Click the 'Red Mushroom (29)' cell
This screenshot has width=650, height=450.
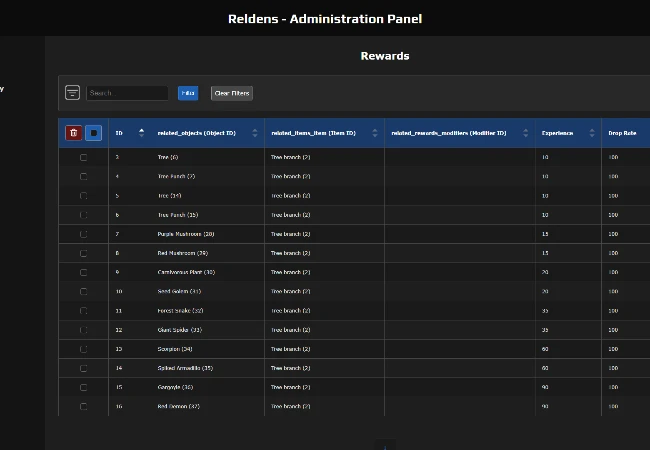click(183, 253)
